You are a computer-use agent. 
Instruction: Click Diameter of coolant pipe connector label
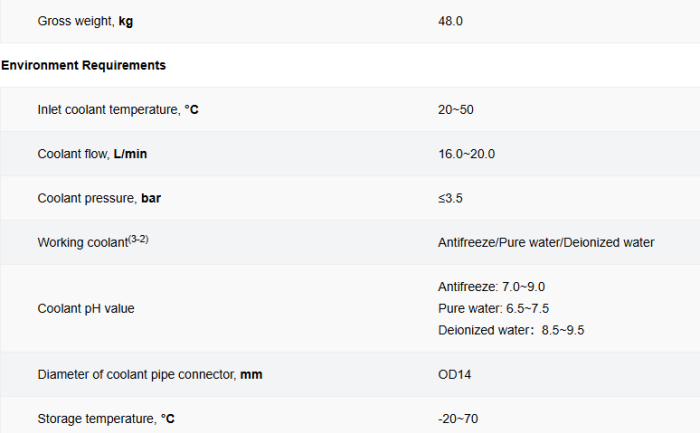point(150,374)
